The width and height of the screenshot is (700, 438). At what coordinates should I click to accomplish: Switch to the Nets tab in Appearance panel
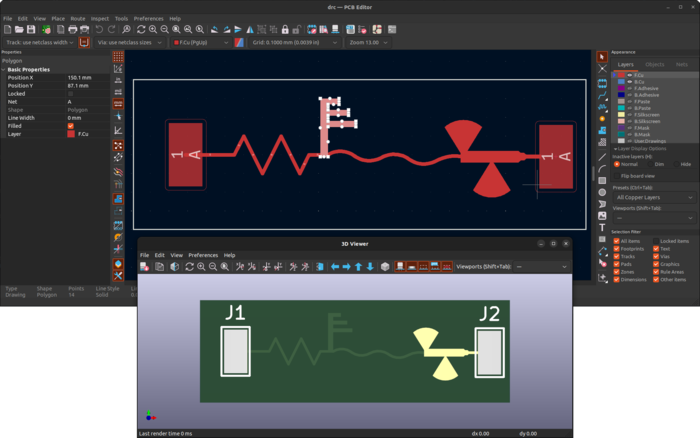click(681, 64)
